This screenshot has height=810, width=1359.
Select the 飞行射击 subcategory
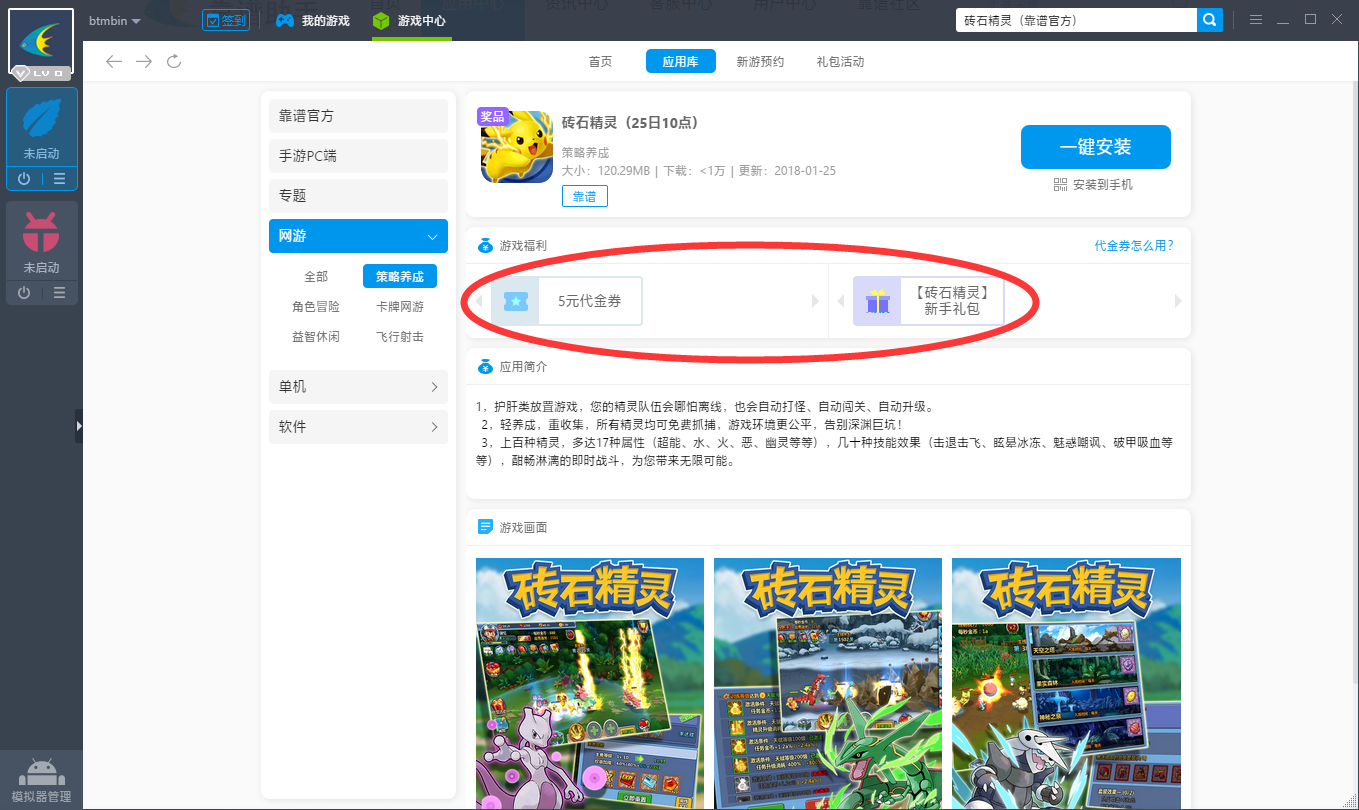400,337
